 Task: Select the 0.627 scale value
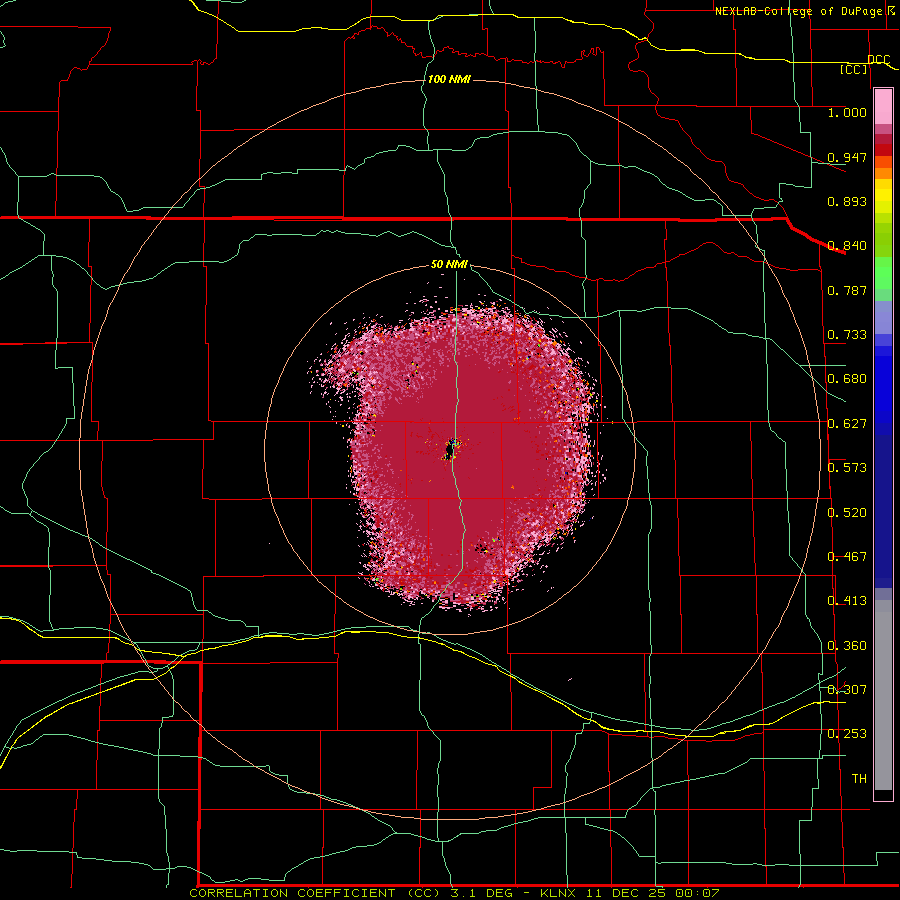point(847,424)
